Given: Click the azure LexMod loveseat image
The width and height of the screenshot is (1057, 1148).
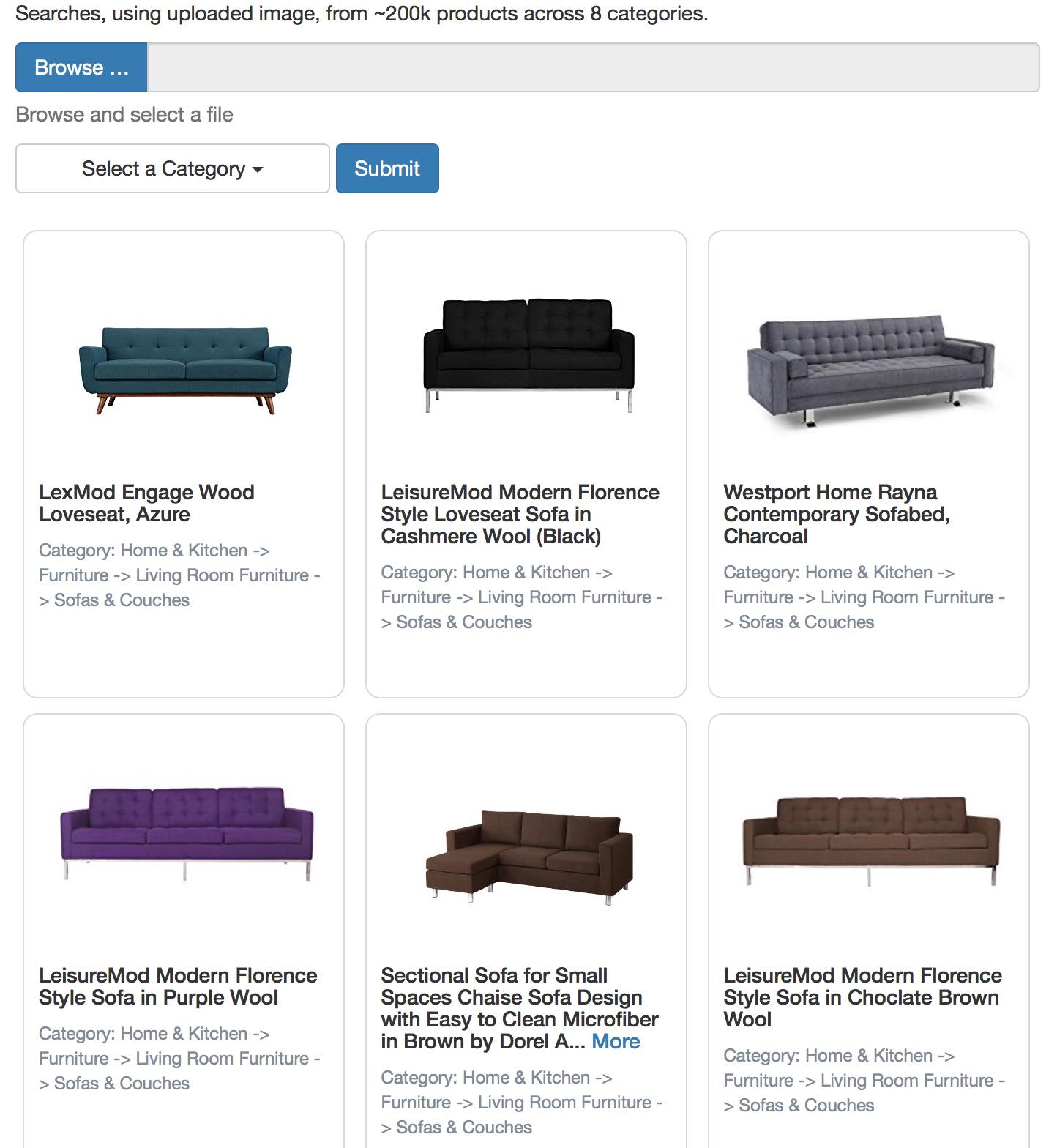Looking at the screenshot, I should coord(184,370).
